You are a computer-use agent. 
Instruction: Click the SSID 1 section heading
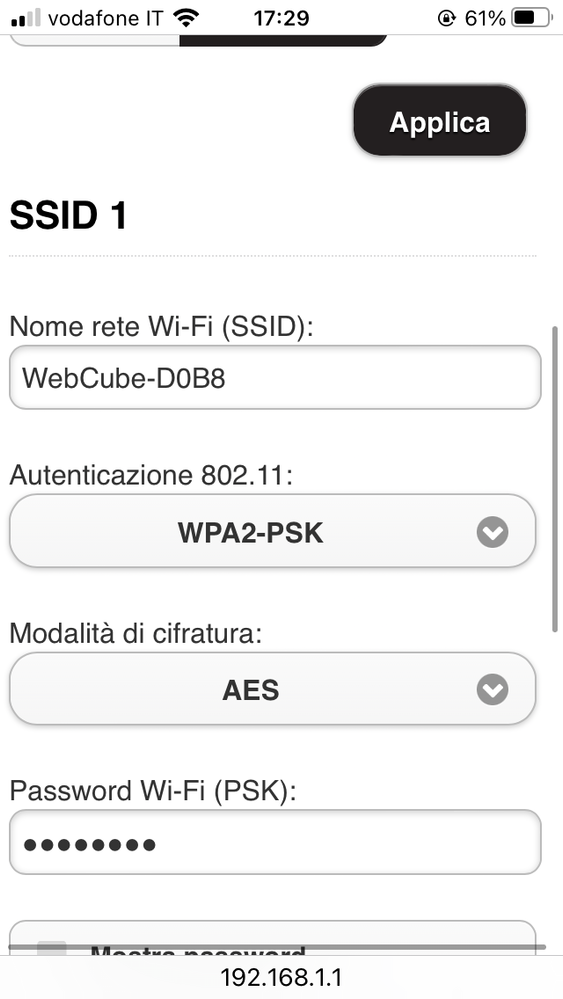tap(68, 215)
